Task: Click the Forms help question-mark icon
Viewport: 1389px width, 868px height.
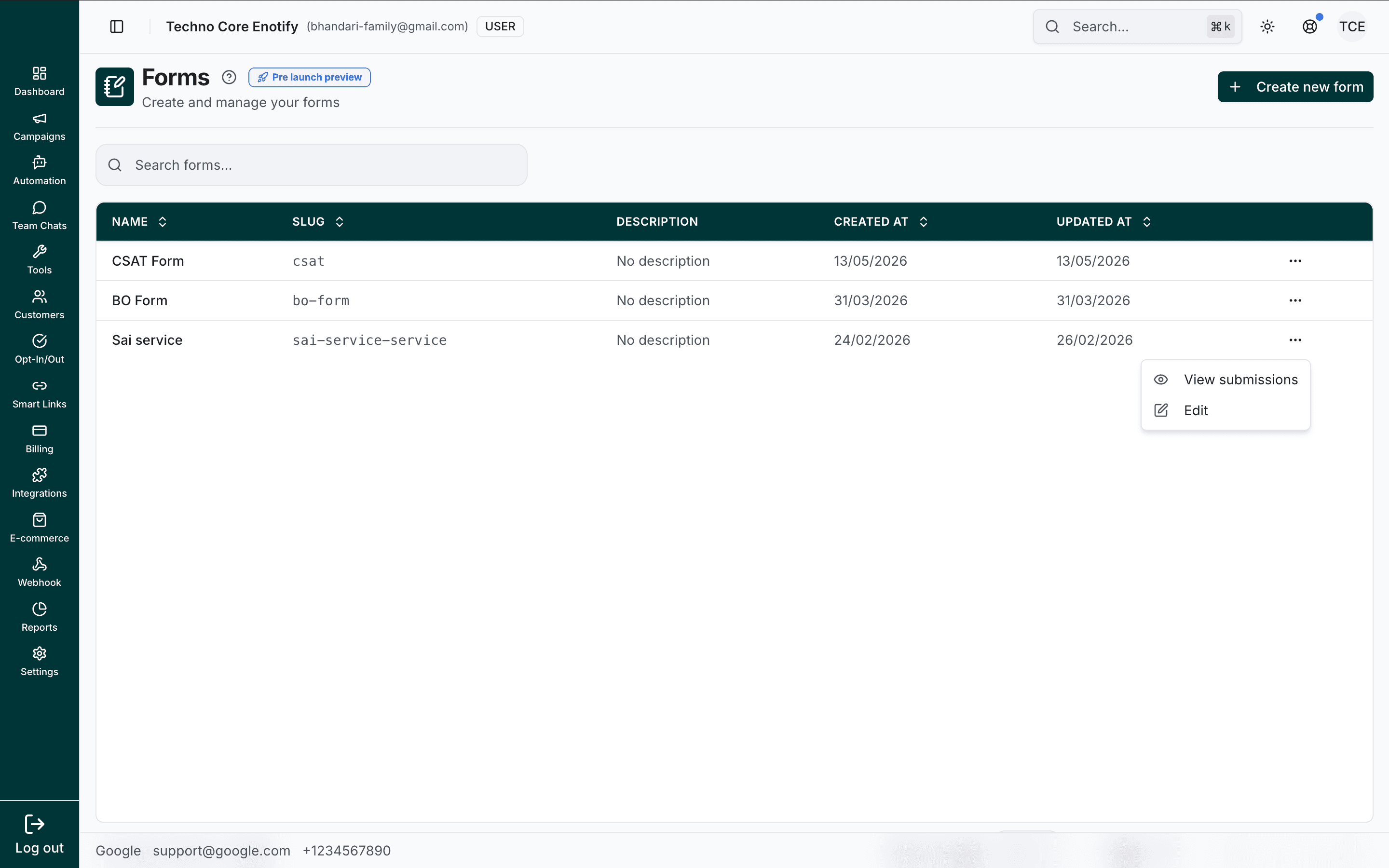Action: (229, 77)
